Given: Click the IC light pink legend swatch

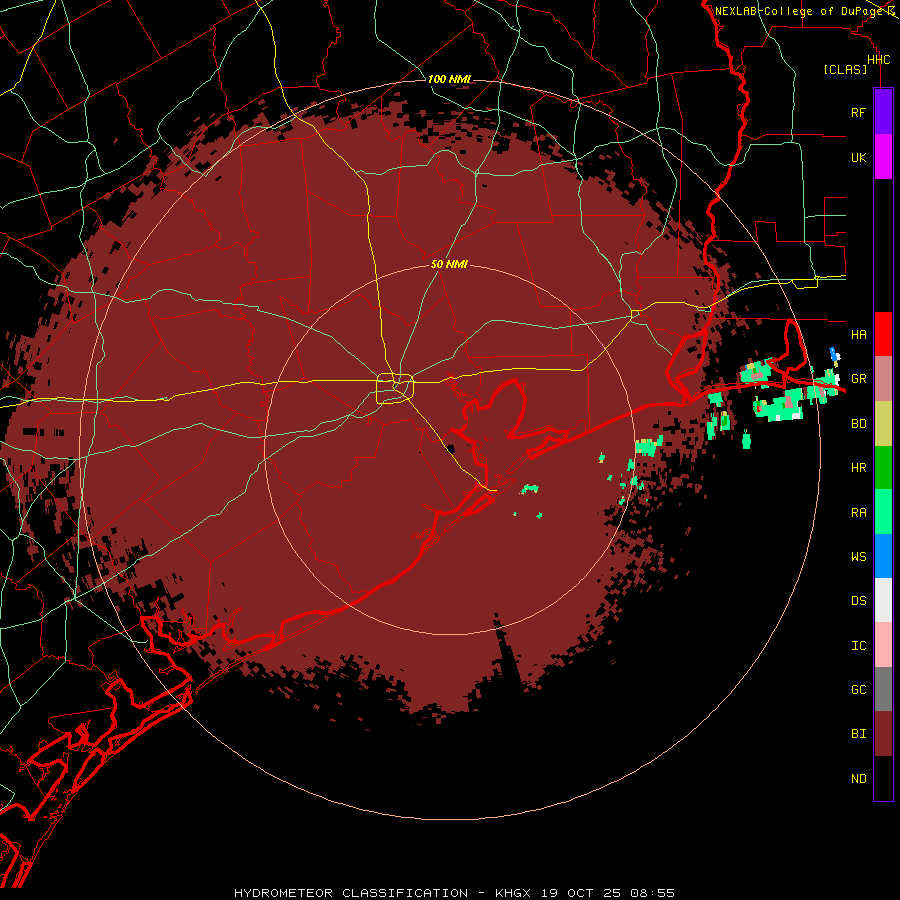Looking at the screenshot, I should (883, 645).
